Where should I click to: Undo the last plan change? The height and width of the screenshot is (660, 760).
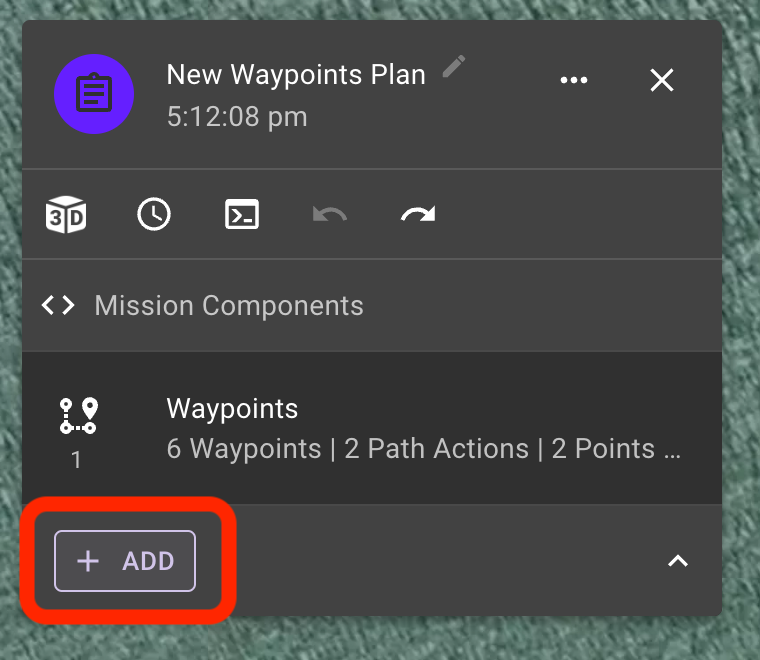(330, 214)
